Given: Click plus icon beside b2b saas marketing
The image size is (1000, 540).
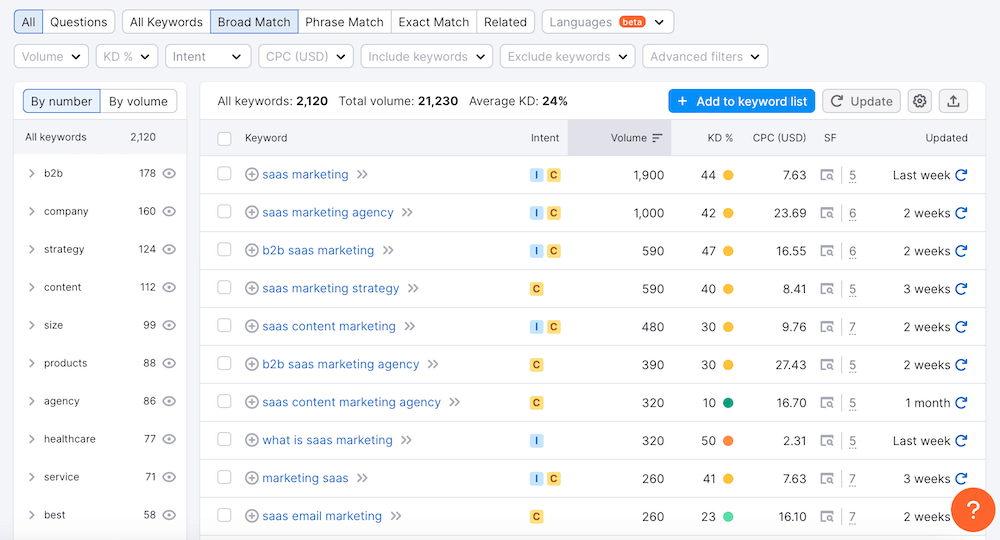Looking at the screenshot, I should point(252,251).
